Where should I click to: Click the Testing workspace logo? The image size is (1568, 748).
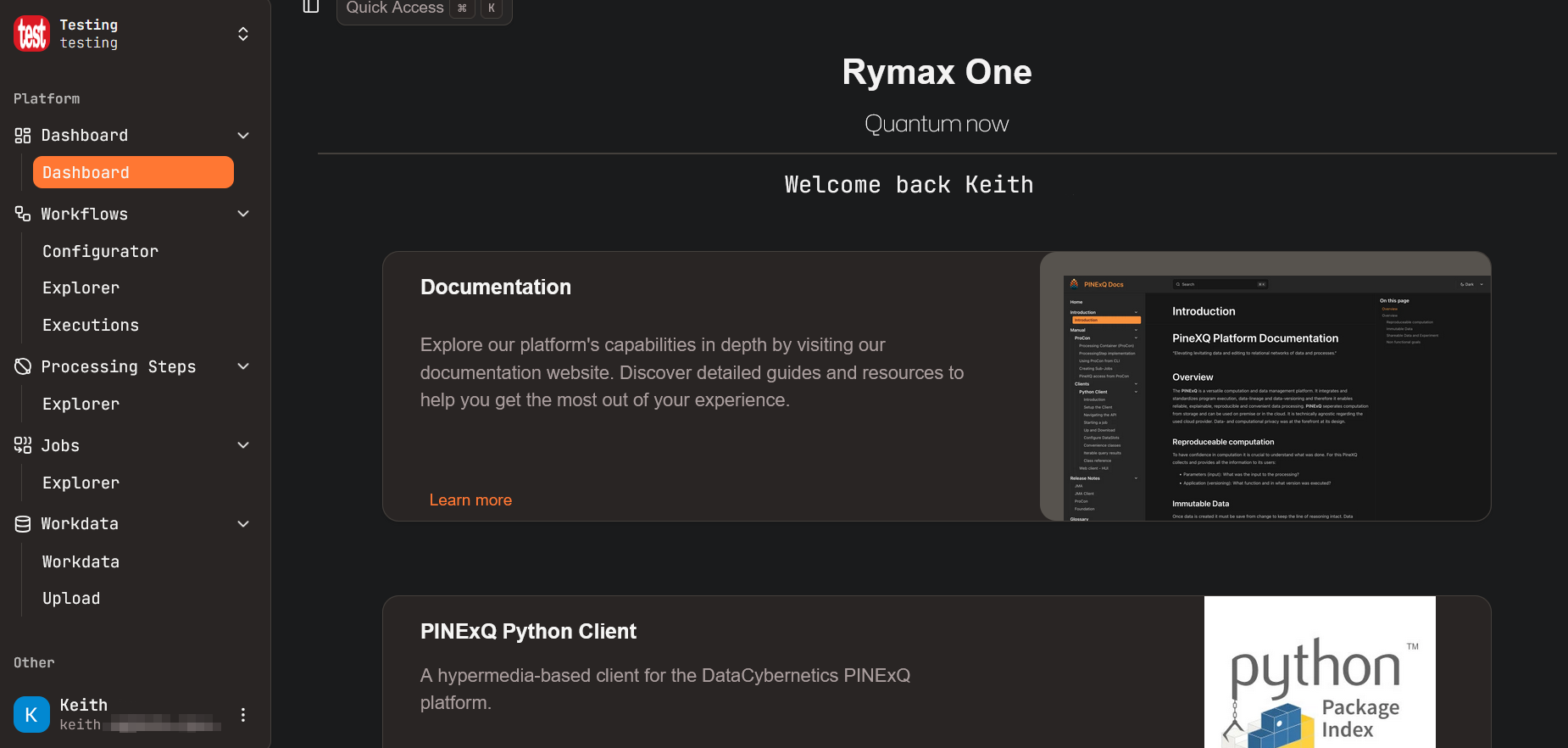[x=32, y=34]
